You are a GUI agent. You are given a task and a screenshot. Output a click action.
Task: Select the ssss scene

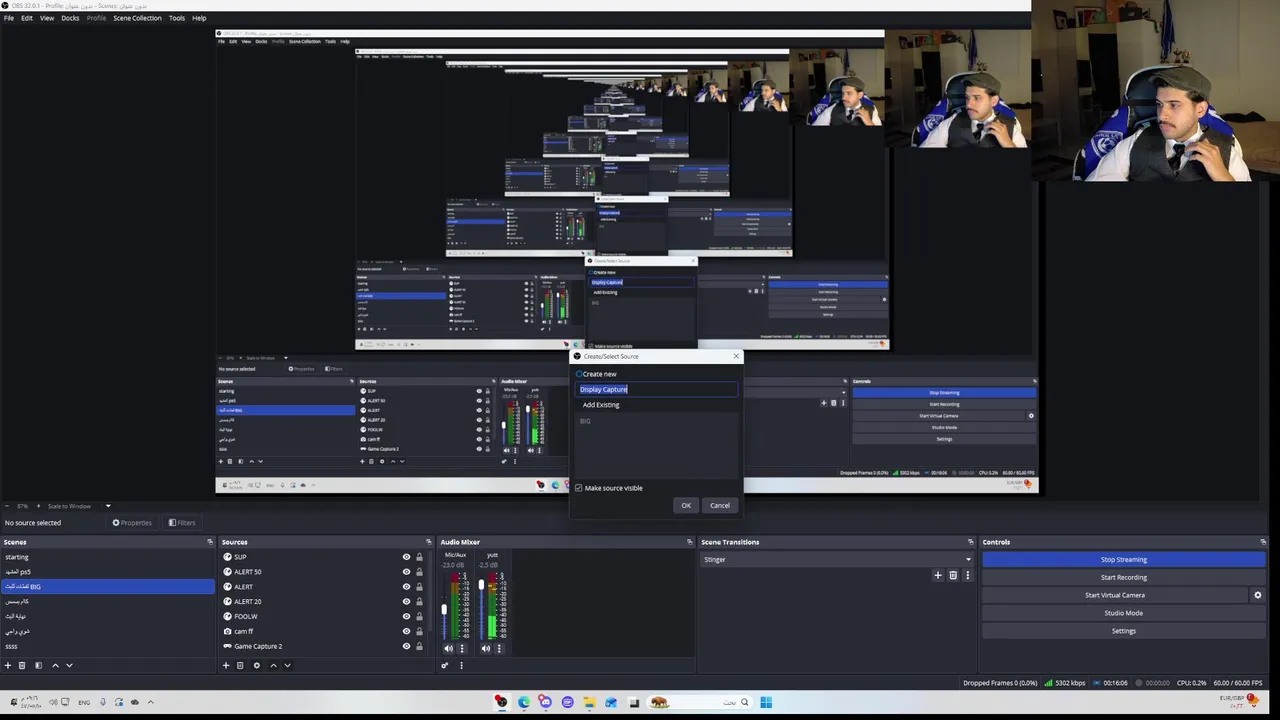[x=107, y=646]
